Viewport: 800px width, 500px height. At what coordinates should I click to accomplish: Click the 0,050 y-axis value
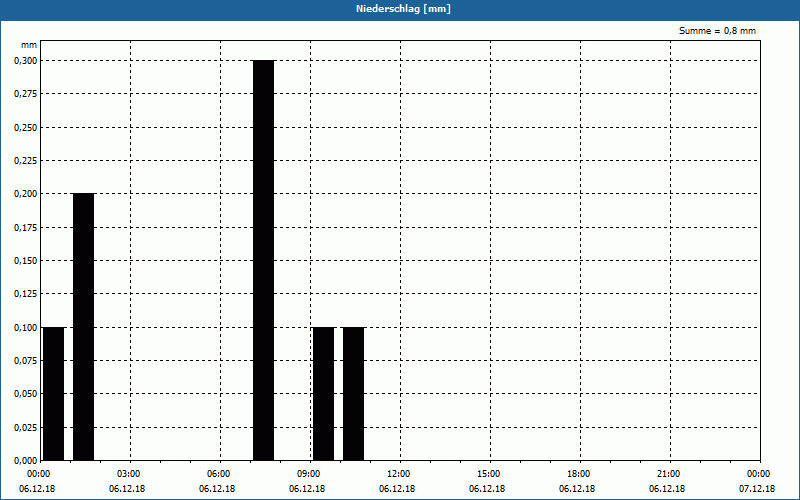[26, 394]
